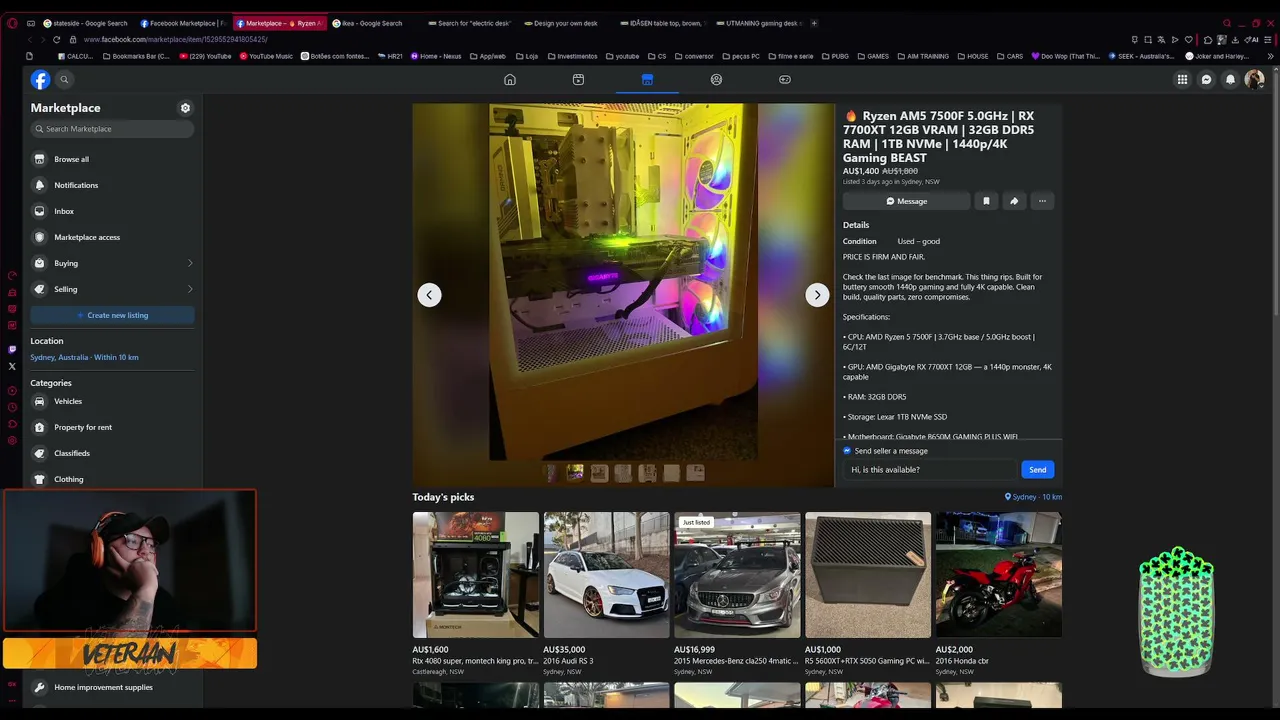Open Marketplace Inbox
The height and width of the screenshot is (720, 1280).
click(x=112, y=211)
